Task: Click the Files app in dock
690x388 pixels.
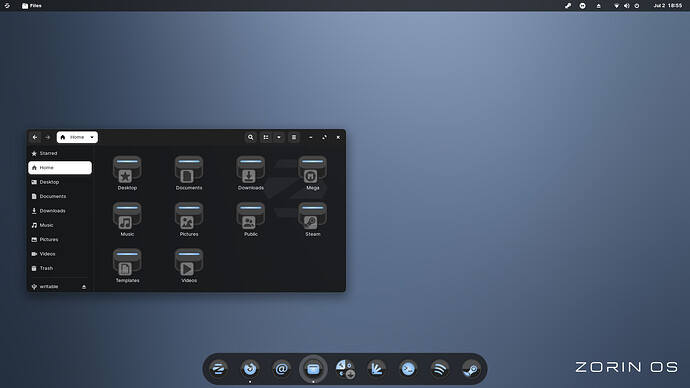Action: point(313,369)
